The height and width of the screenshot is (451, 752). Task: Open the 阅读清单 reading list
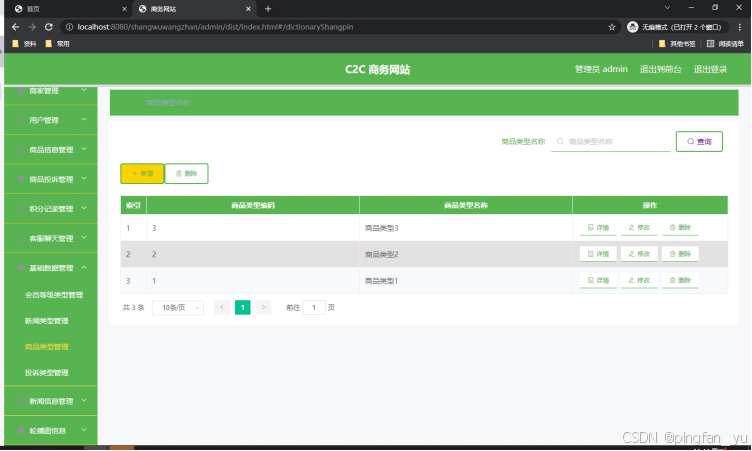[725, 44]
